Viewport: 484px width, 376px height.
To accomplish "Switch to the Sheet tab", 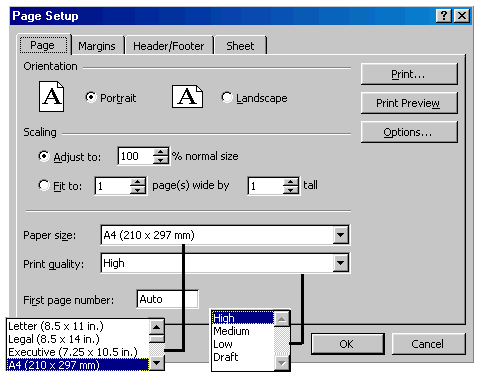I will 240,46.
